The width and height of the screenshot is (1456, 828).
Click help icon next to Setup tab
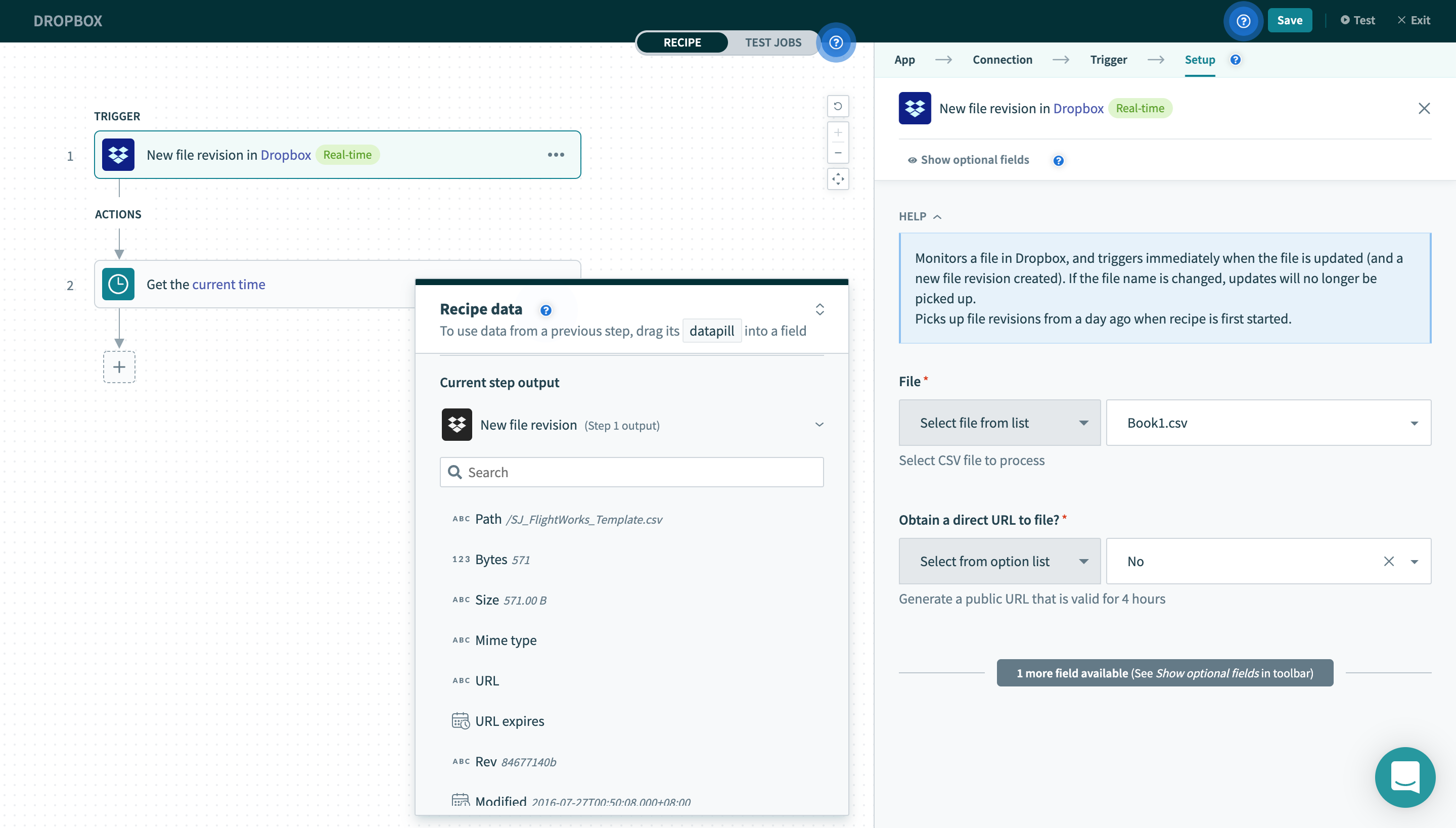click(1236, 60)
